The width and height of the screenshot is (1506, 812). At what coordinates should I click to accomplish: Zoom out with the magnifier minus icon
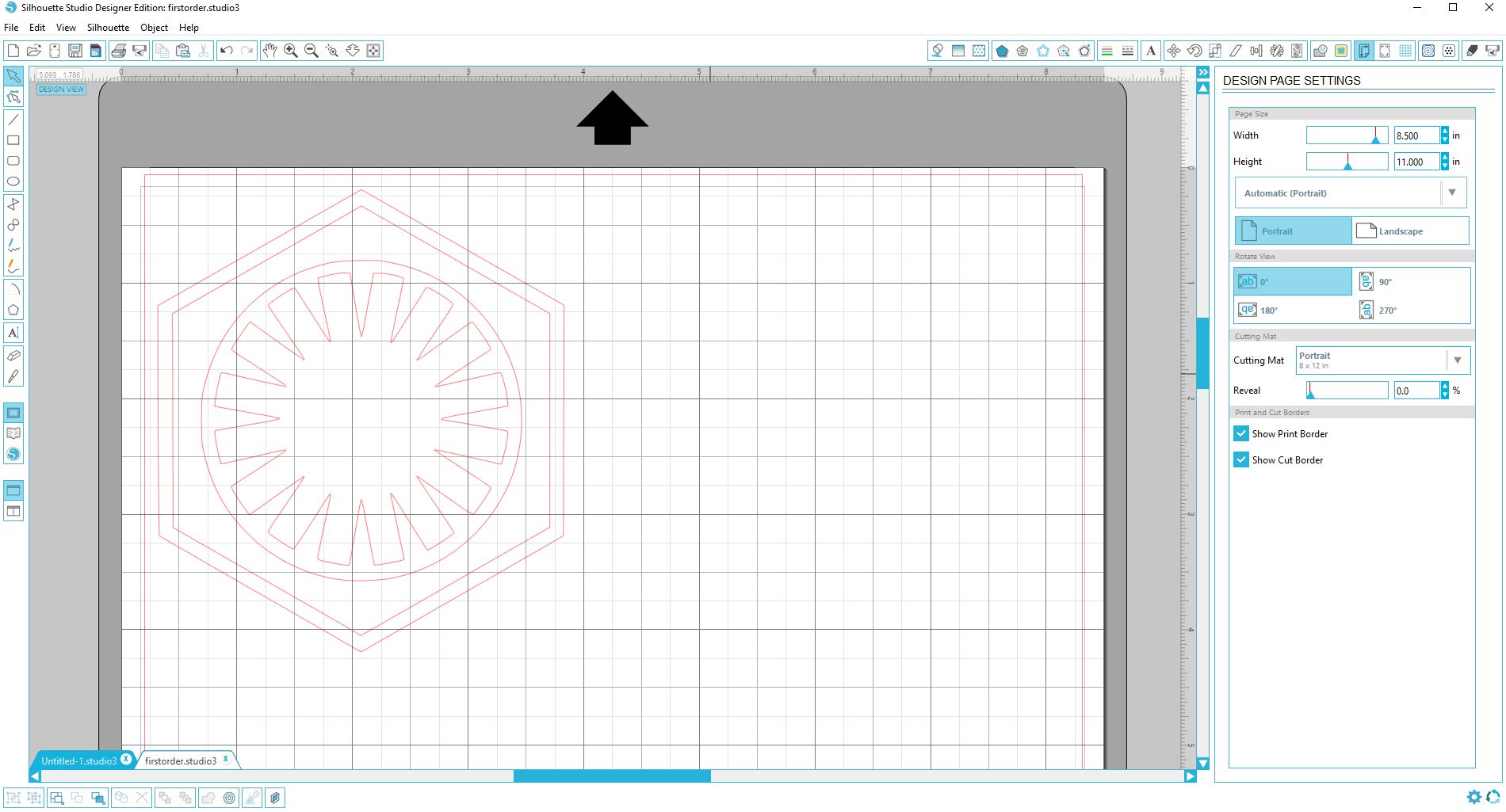(x=312, y=51)
